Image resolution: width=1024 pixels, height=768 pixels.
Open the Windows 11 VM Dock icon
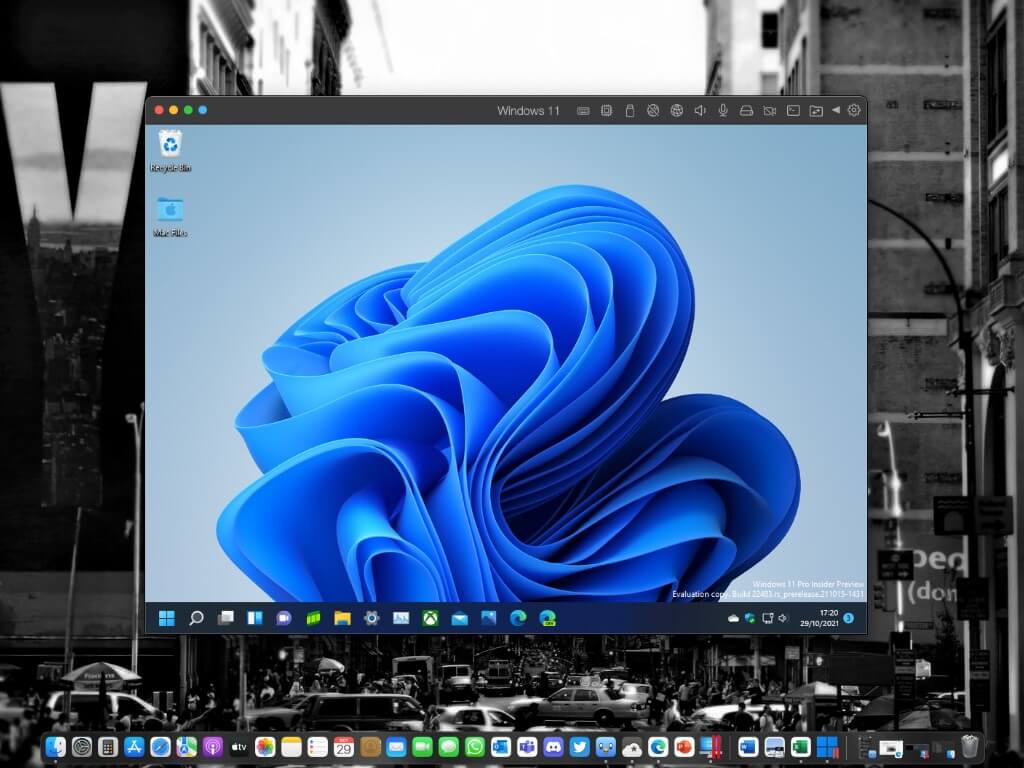827,746
